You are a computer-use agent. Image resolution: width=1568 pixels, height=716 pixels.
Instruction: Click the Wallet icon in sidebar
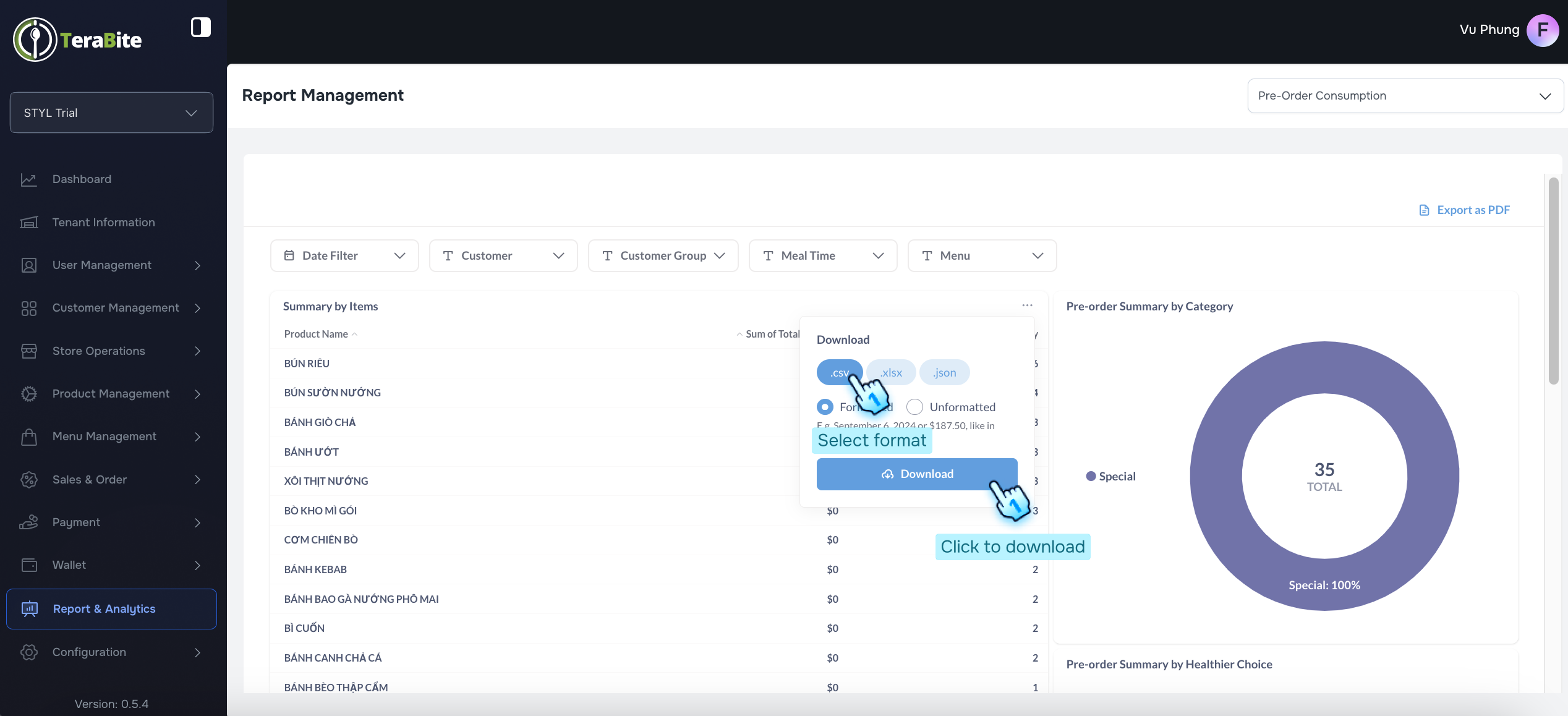28,565
